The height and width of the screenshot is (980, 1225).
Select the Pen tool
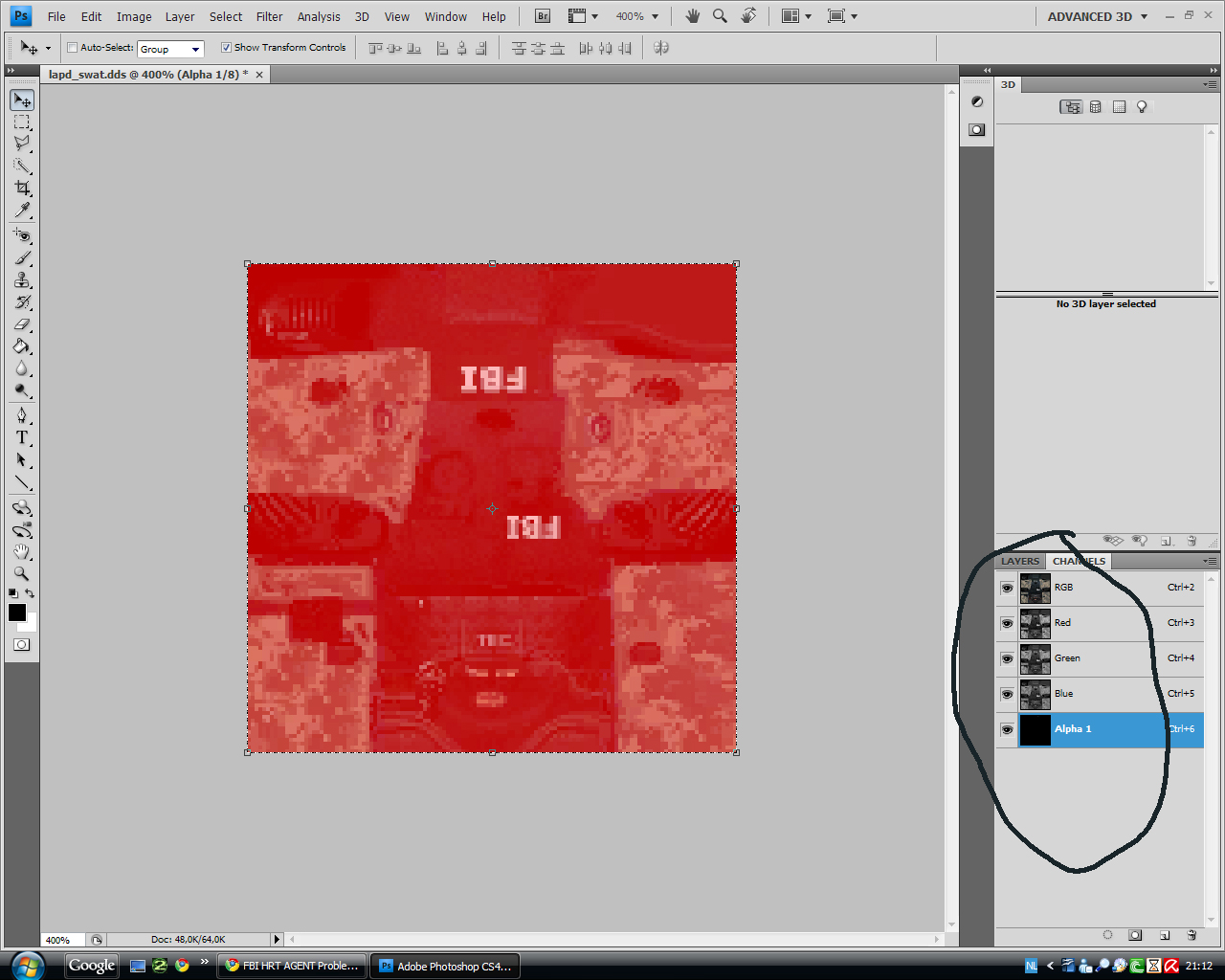pos(22,415)
